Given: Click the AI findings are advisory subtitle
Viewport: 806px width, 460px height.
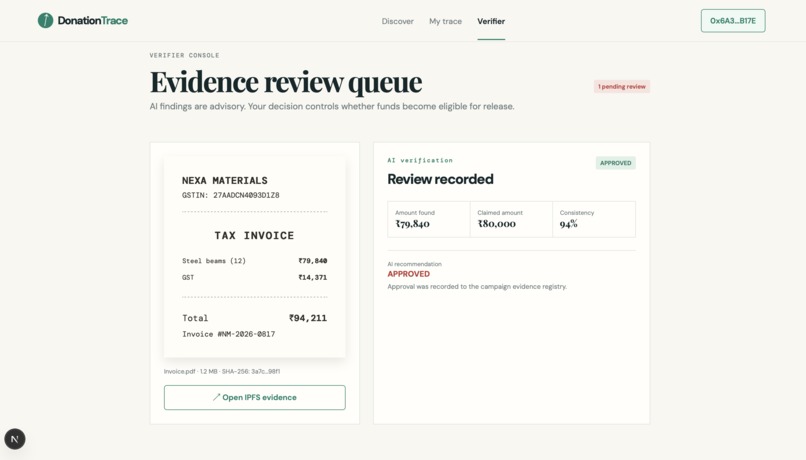Looking at the screenshot, I should pyautogui.click(x=332, y=106).
